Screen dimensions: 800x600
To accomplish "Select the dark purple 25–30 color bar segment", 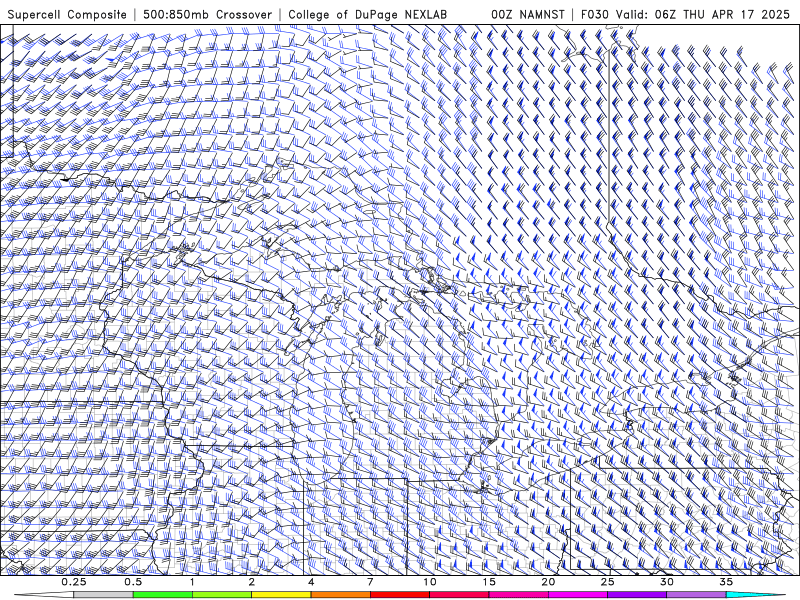I will click(637, 595).
